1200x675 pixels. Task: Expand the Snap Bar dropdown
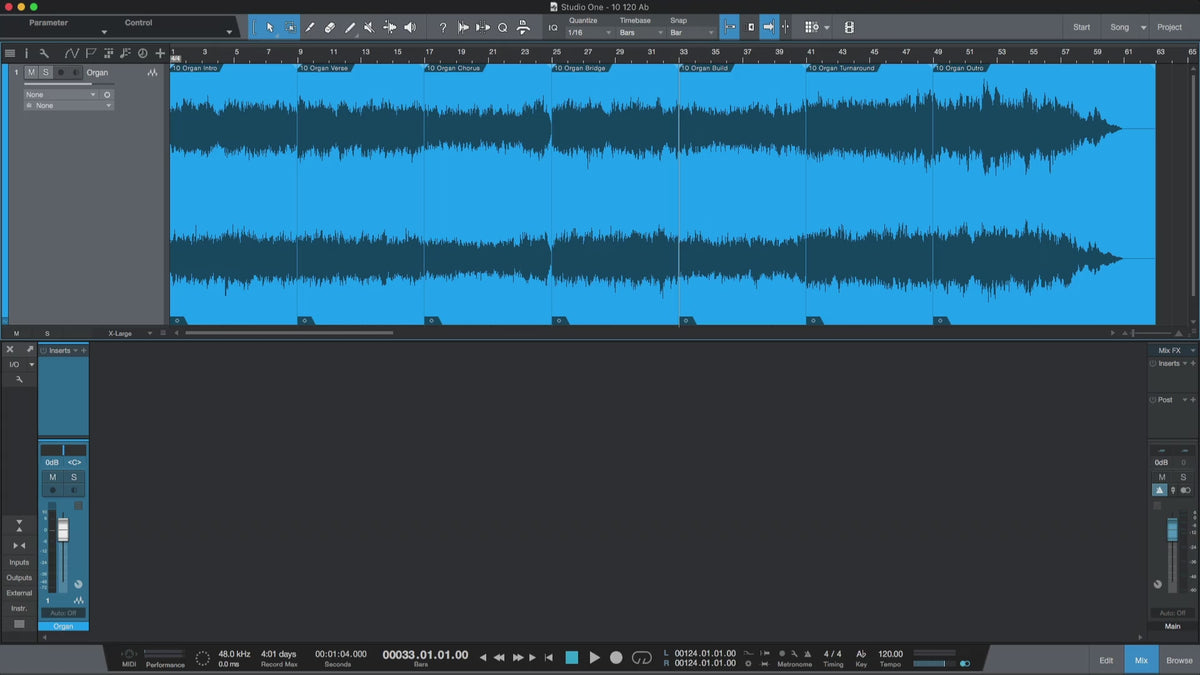(x=692, y=33)
